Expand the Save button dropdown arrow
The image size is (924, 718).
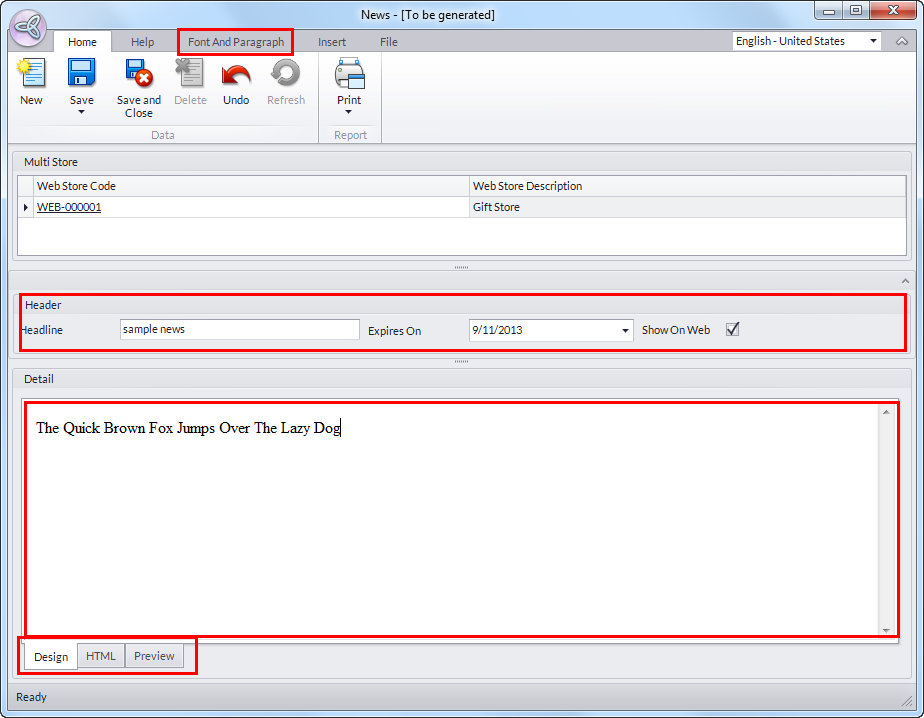81,112
